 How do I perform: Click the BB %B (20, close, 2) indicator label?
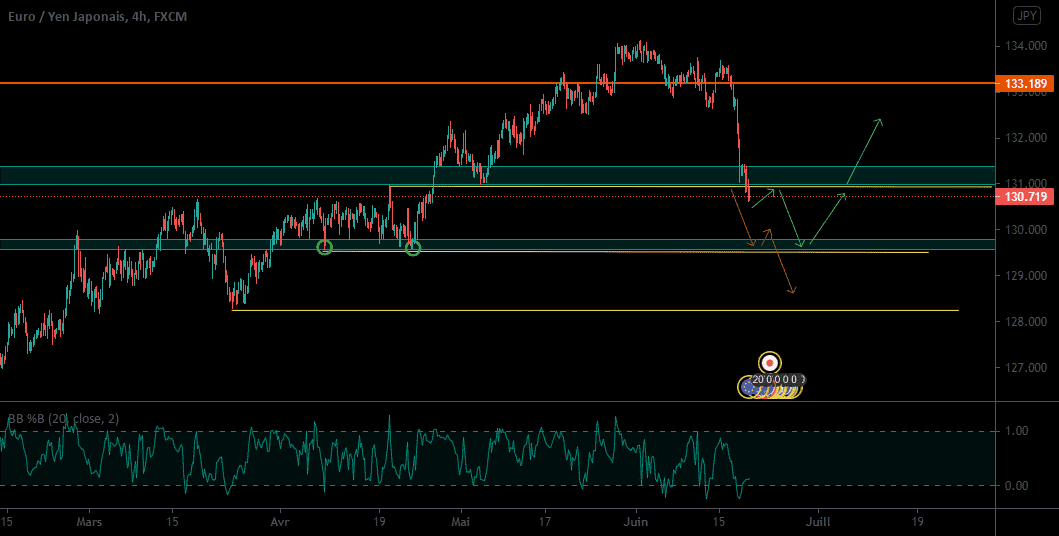(63, 419)
